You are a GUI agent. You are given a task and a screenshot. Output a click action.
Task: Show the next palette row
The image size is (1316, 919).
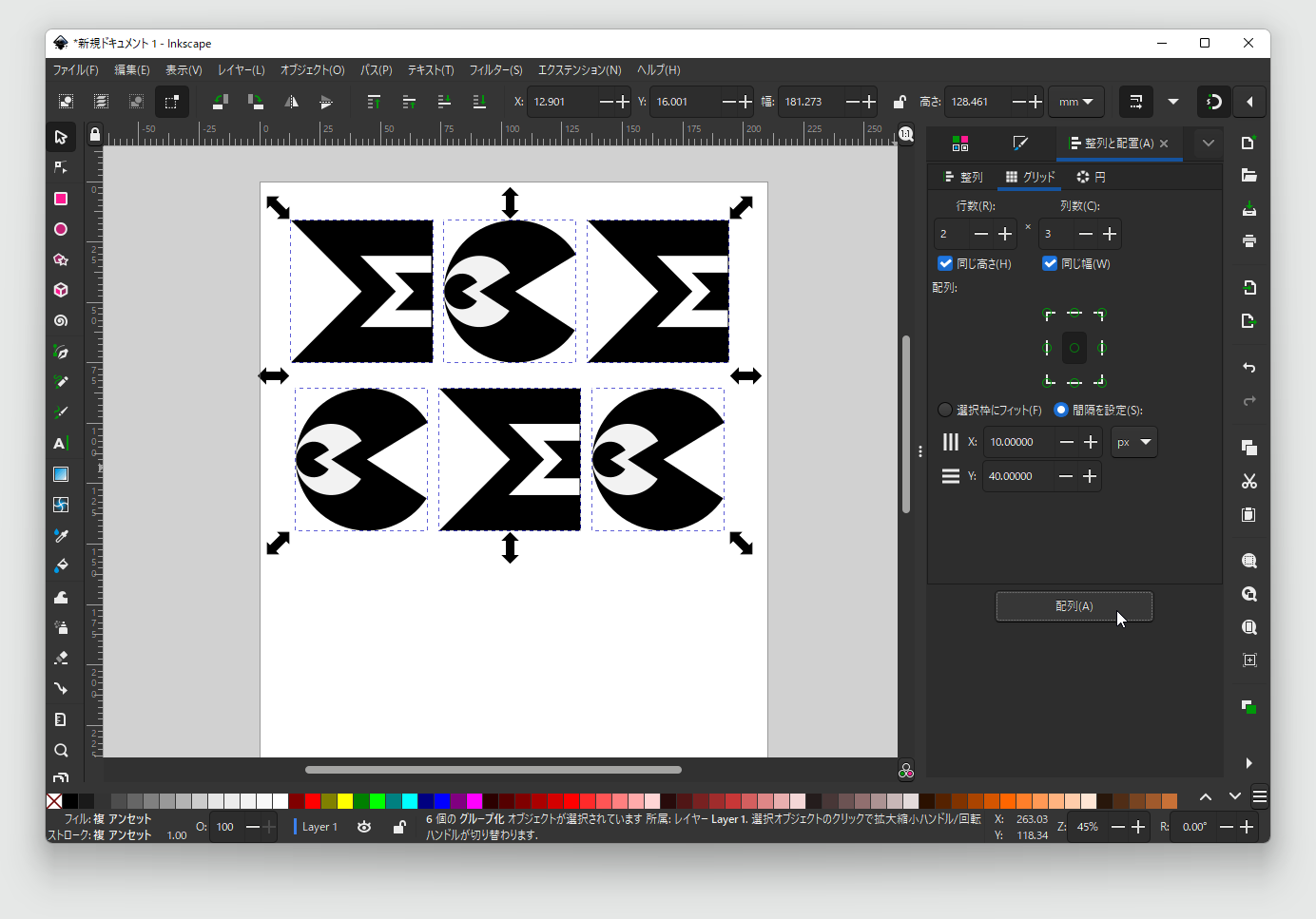pyautogui.click(x=1235, y=796)
